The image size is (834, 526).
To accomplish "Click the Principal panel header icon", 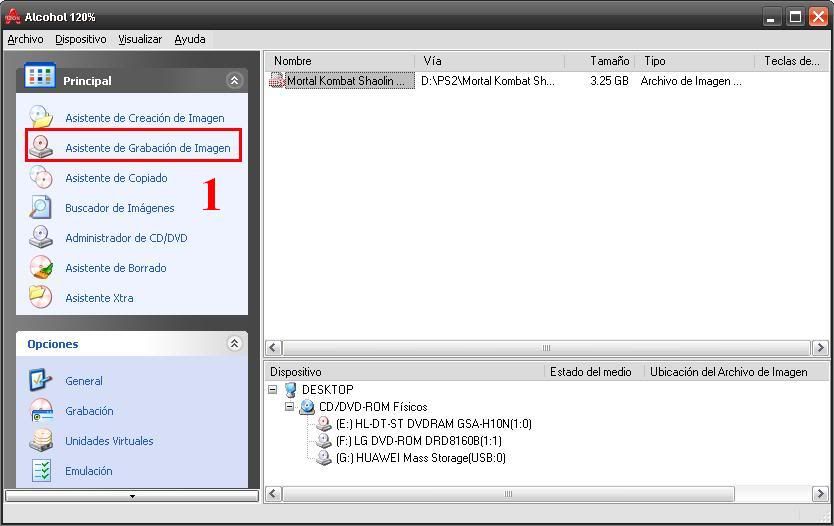I will click(x=40, y=76).
